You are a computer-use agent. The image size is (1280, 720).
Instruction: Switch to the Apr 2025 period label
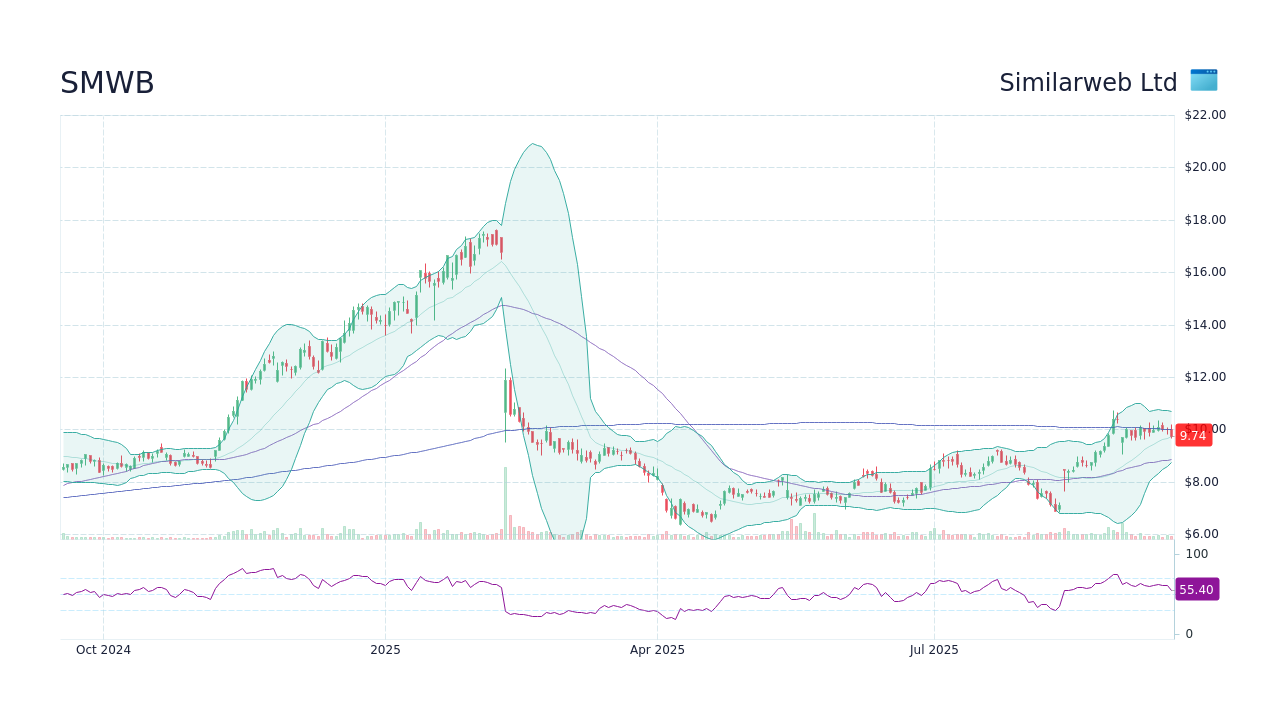click(x=658, y=649)
